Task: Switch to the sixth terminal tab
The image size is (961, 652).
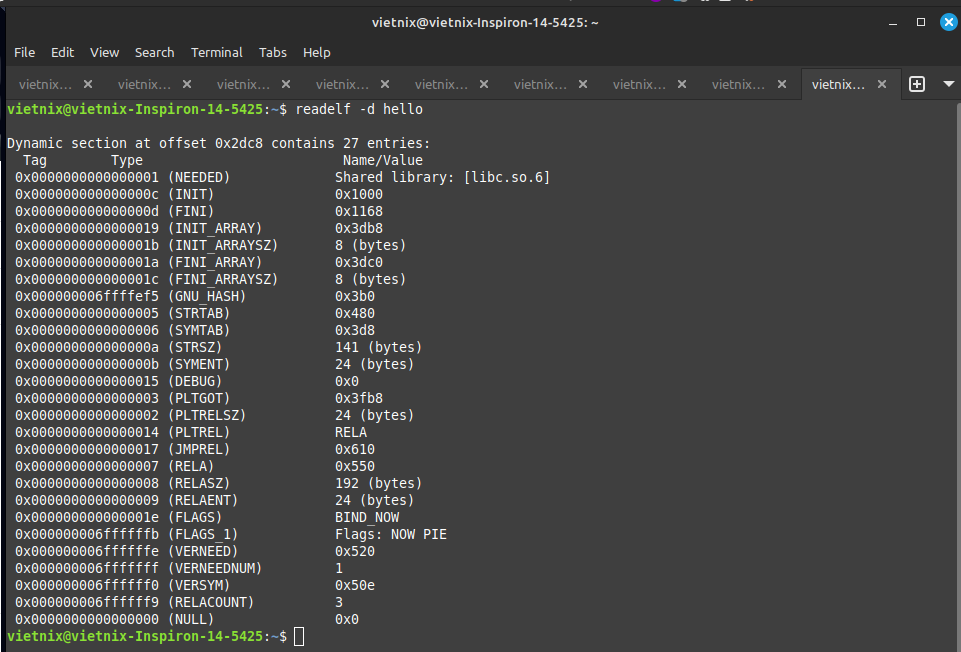Action: click(540, 85)
